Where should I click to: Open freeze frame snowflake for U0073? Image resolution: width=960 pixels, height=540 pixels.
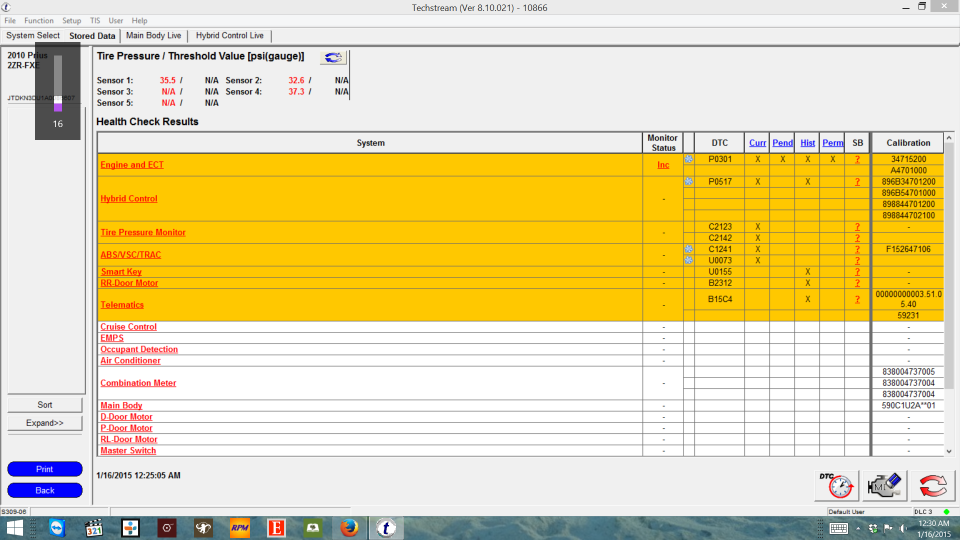pyautogui.click(x=689, y=260)
